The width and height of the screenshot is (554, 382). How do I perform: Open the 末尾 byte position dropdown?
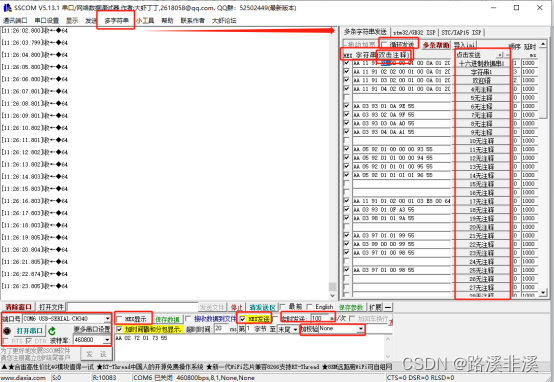[295, 329]
